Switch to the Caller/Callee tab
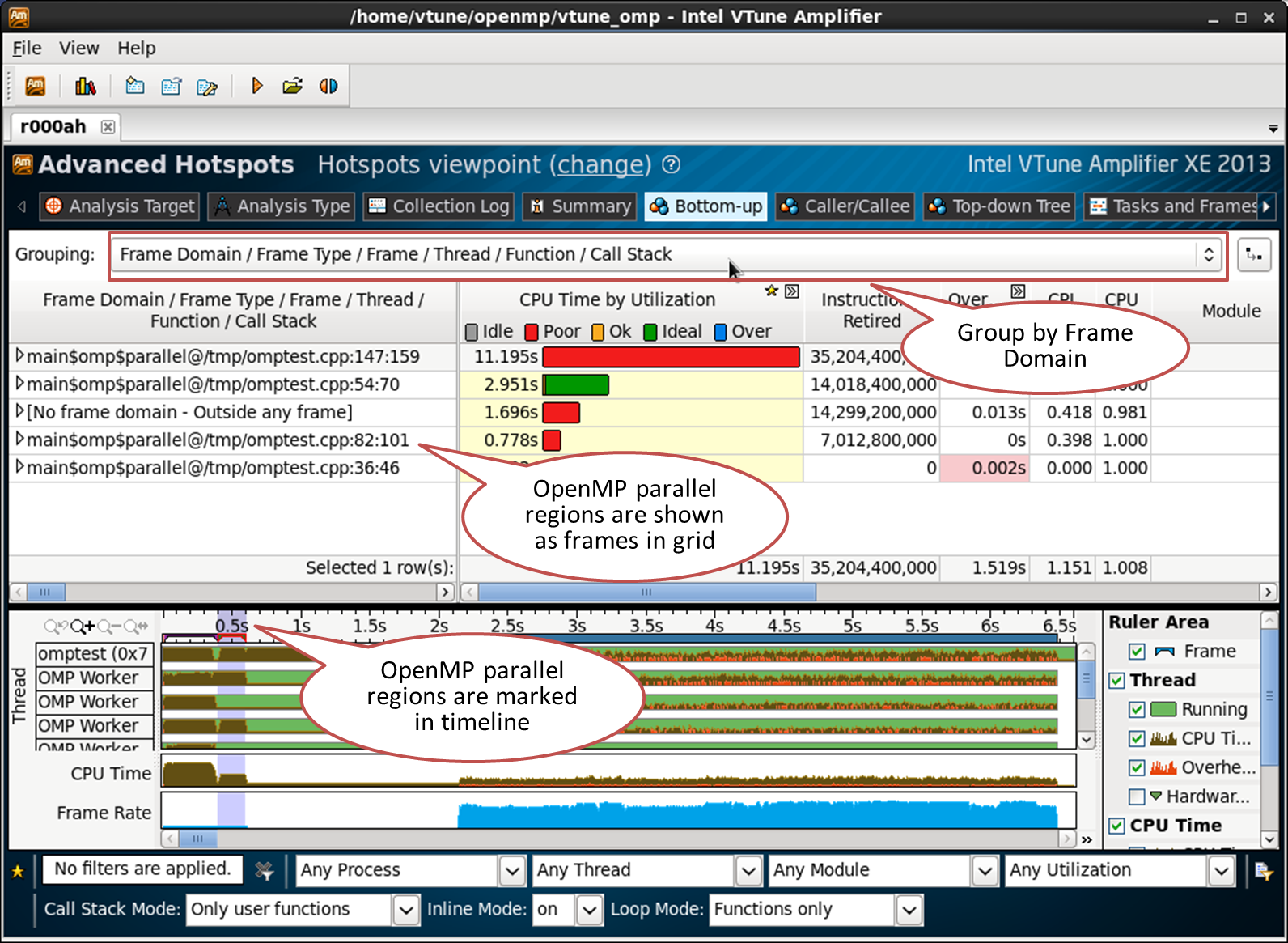The width and height of the screenshot is (1288, 943). [x=845, y=206]
